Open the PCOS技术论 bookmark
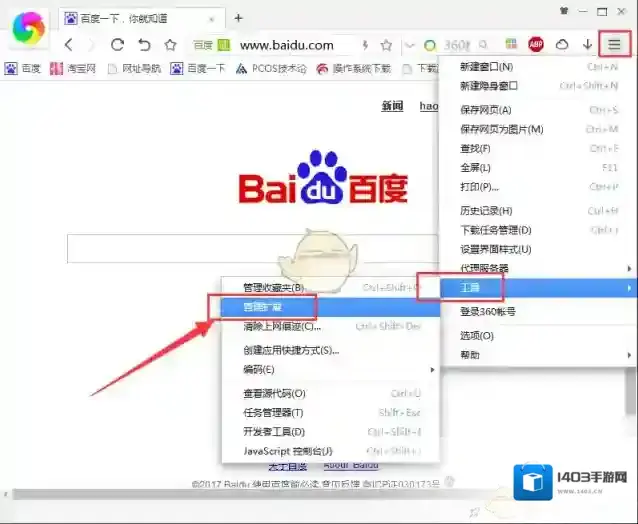 point(271,69)
